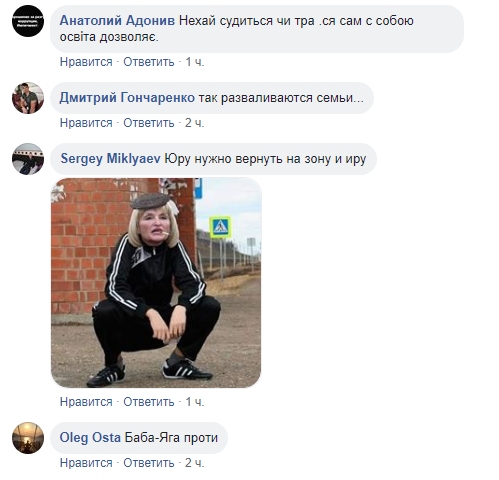Like Анатолий Адонив's comment via Нравится
The image size is (499, 480).
(86, 62)
